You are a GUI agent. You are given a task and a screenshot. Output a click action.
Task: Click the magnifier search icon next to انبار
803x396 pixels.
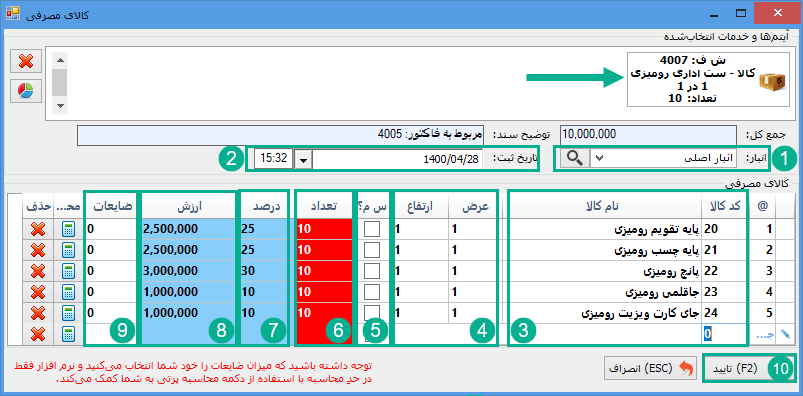point(575,158)
